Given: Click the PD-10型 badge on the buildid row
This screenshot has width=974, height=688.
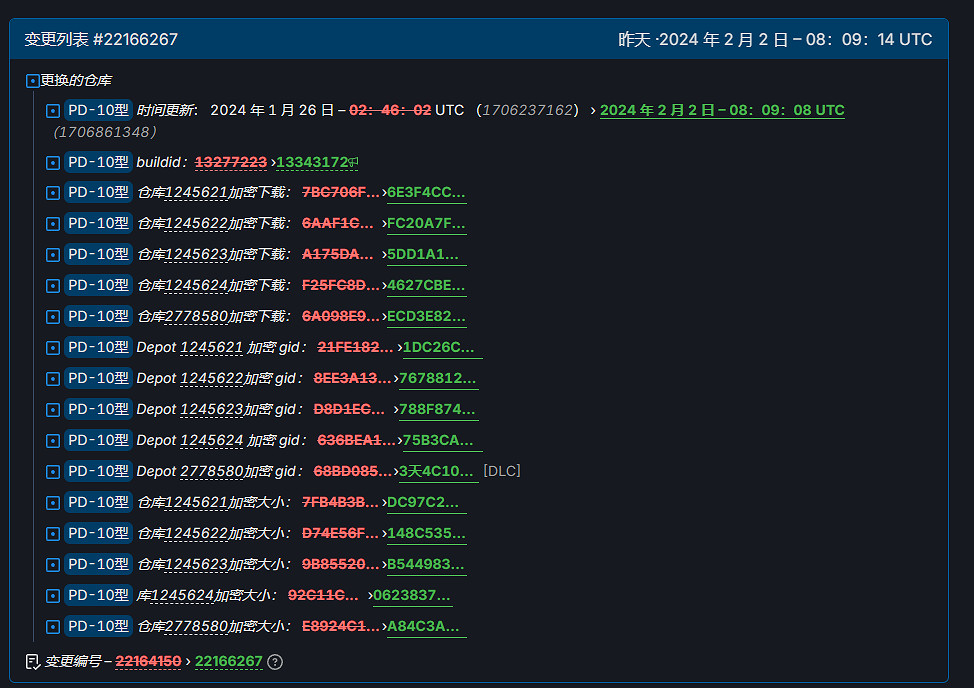Looking at the screenshot, I should [98, 161].
